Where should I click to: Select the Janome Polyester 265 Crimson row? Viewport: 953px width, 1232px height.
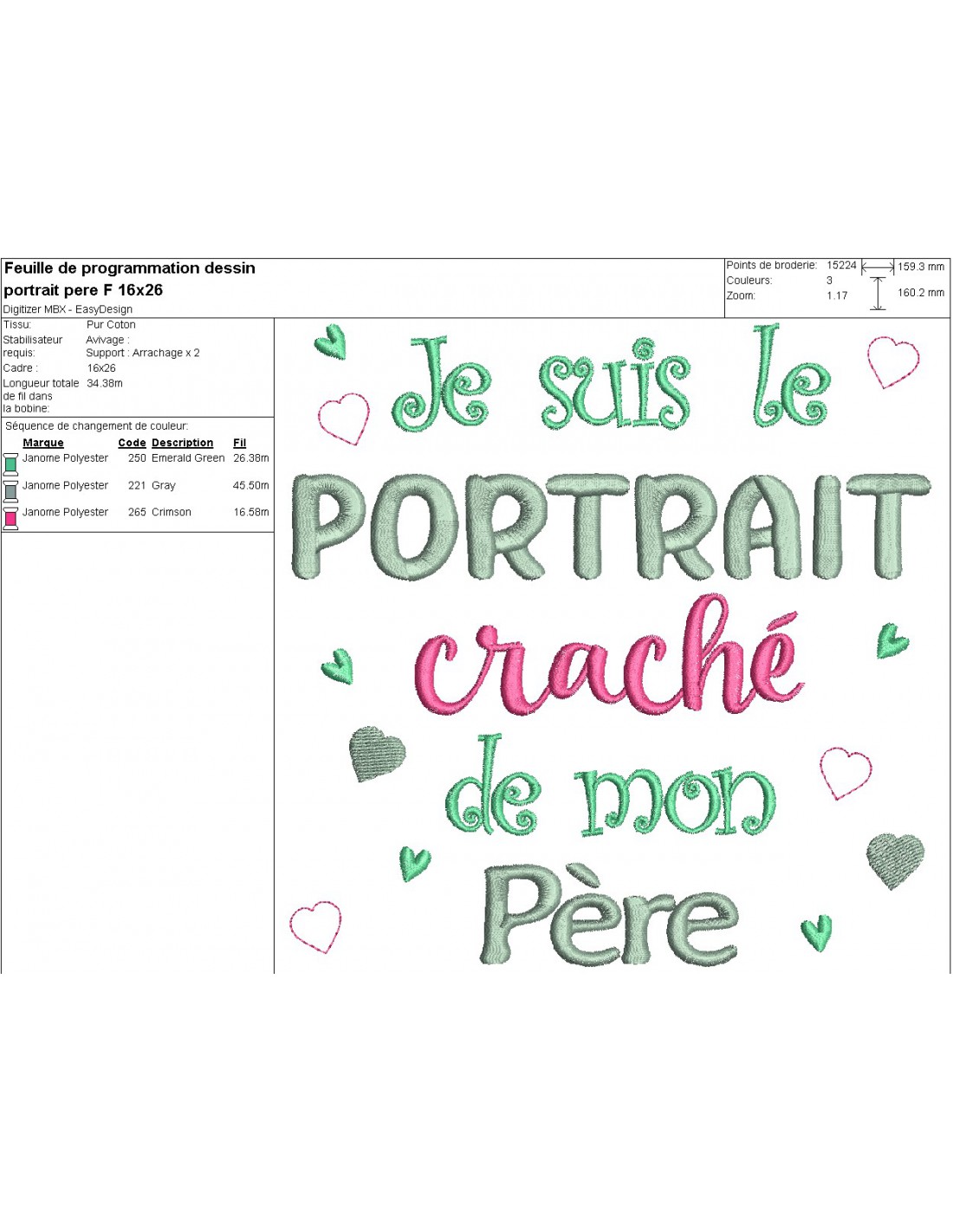pos(139,512)
